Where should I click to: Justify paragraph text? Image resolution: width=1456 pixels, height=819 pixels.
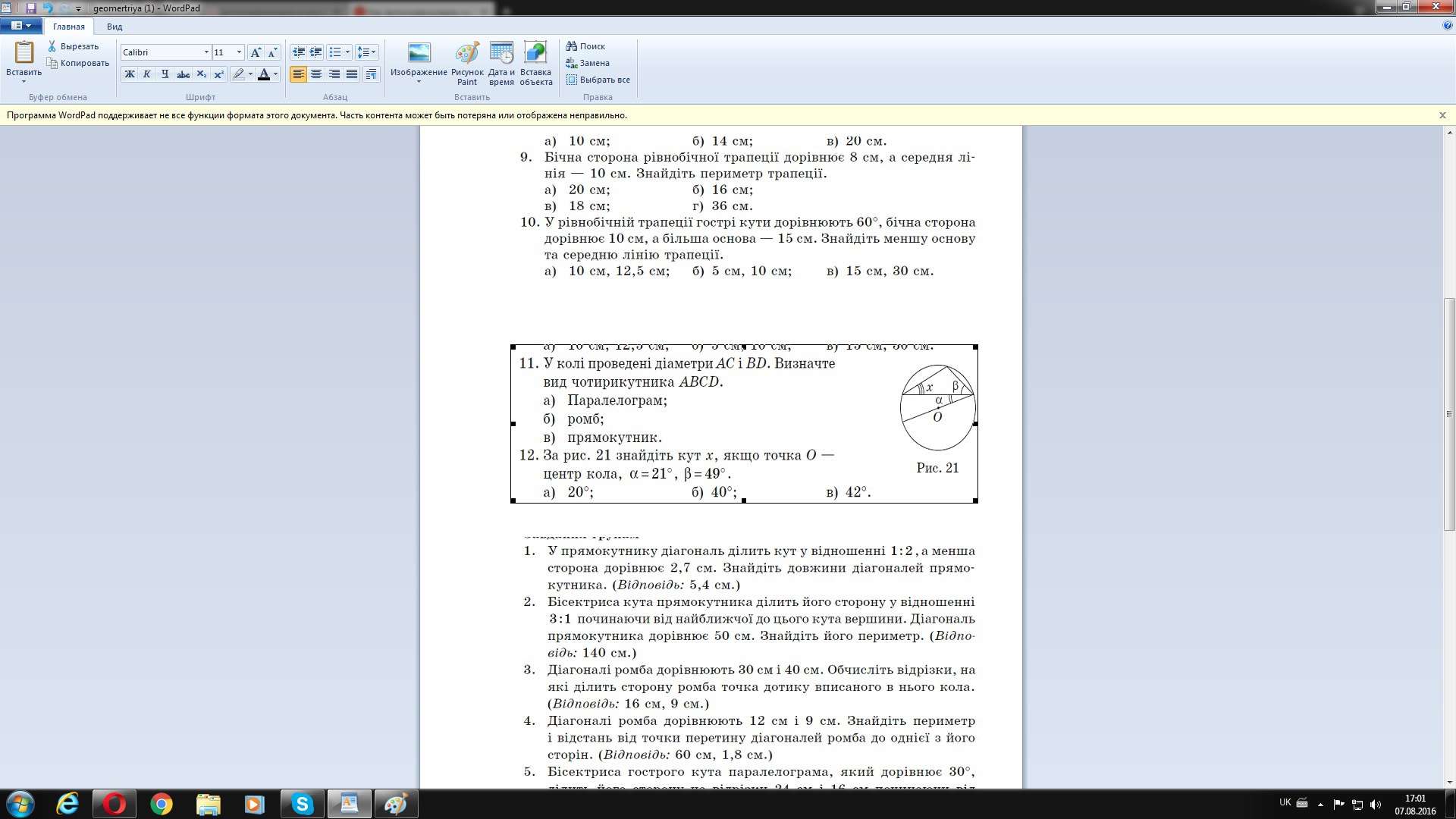pos(352,74)
